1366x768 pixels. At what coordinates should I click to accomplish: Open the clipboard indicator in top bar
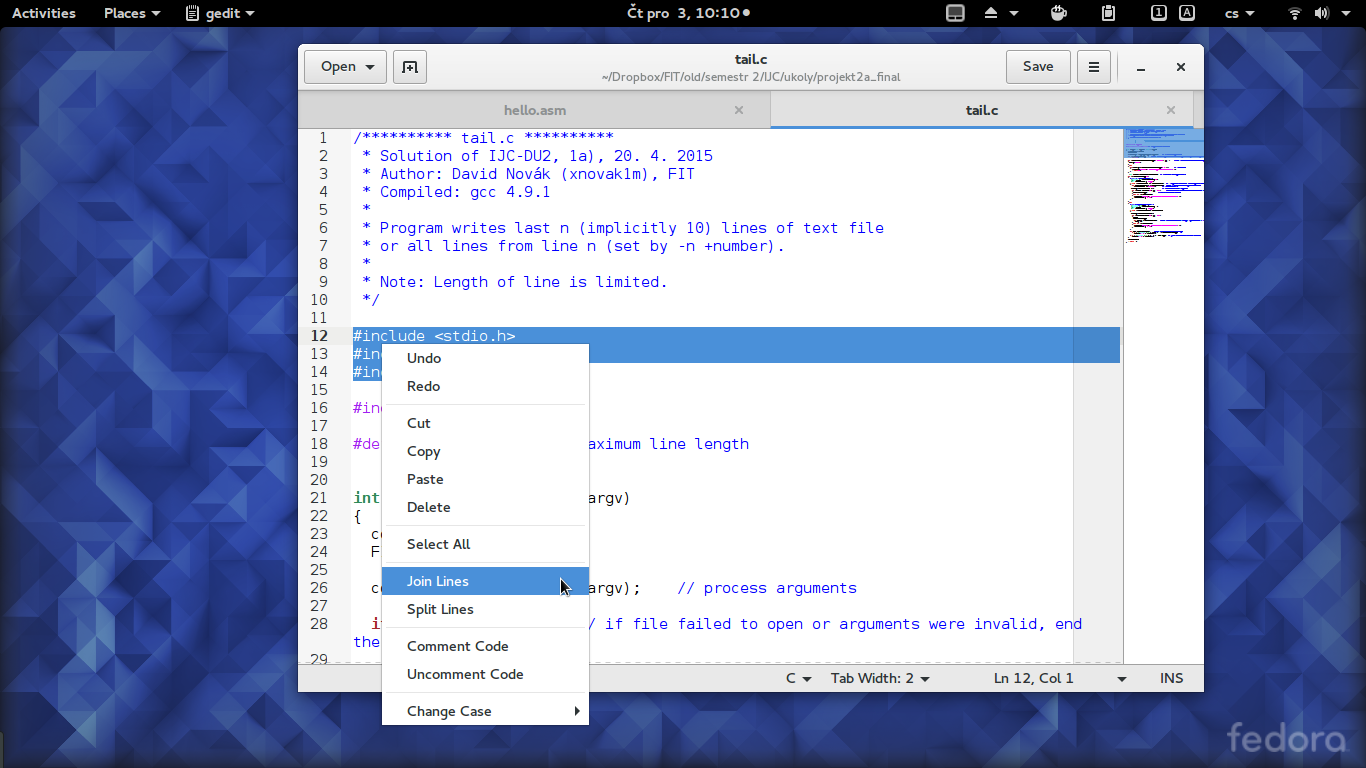[1108, 13]
